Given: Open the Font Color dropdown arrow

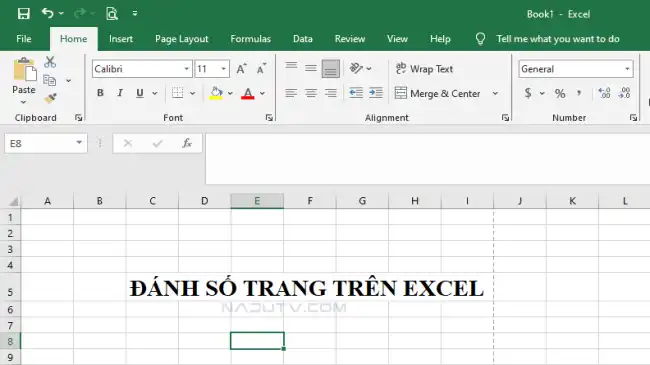Looking at the screenshot, I should [262, 93].
